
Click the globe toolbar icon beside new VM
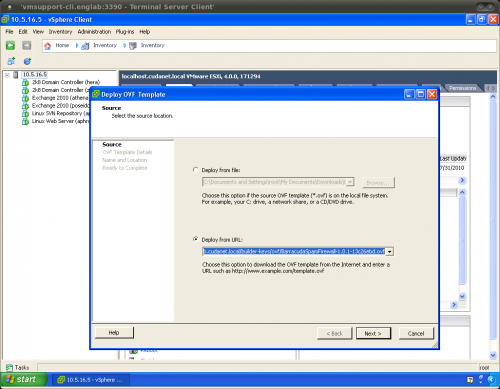point(27,61)
